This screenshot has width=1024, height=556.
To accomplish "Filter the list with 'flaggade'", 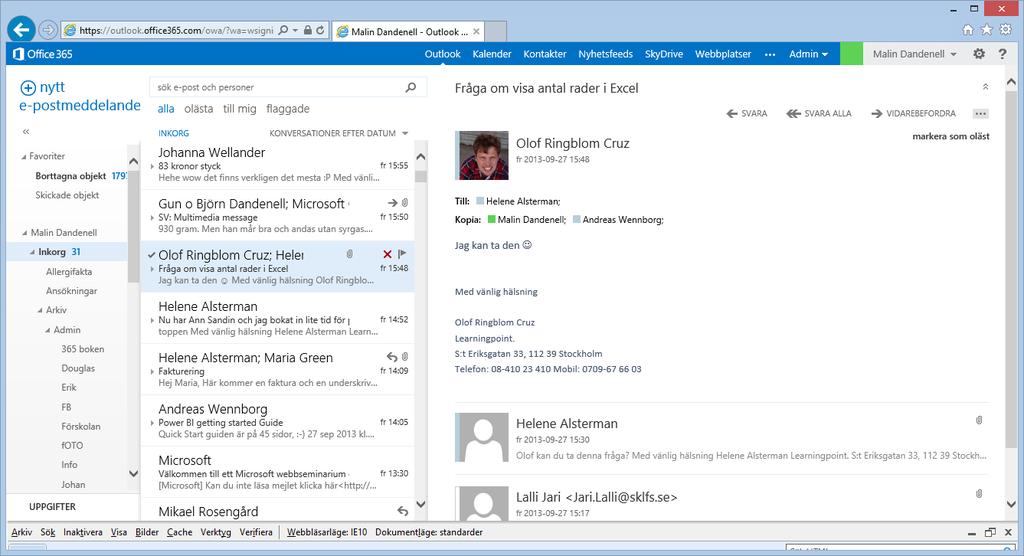I will [x=288, y=109].
